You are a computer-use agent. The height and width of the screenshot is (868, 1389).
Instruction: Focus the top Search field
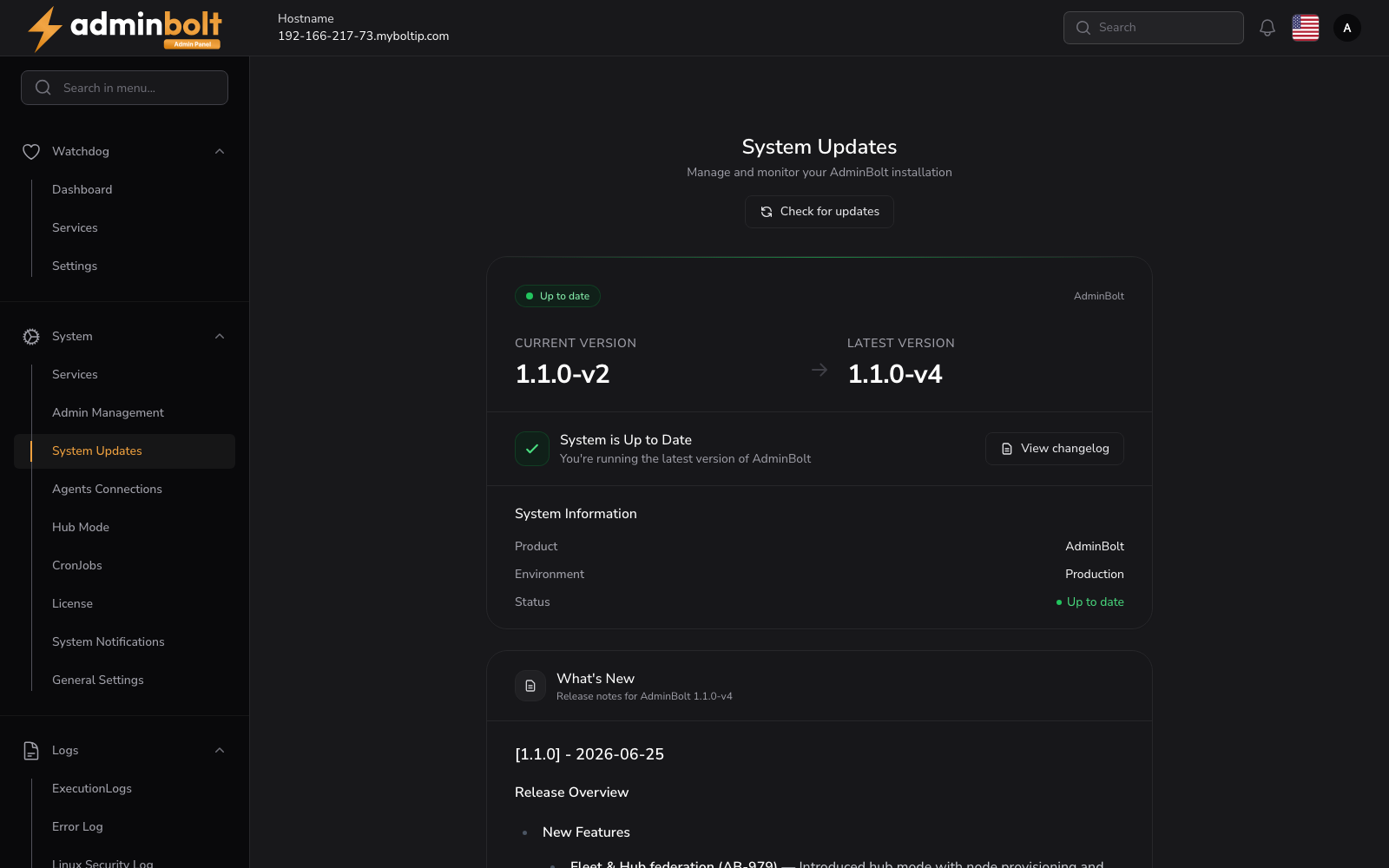(1154, 28)
